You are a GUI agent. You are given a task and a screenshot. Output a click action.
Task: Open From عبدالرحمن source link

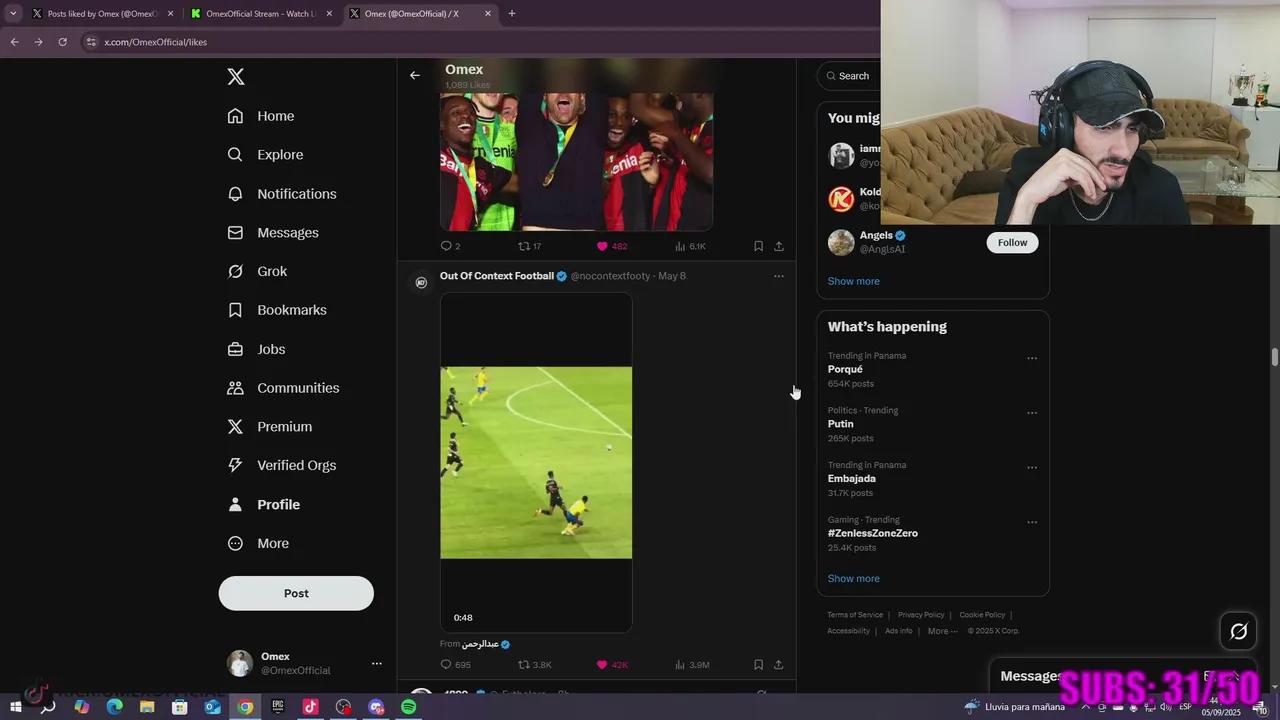point(475,644)
